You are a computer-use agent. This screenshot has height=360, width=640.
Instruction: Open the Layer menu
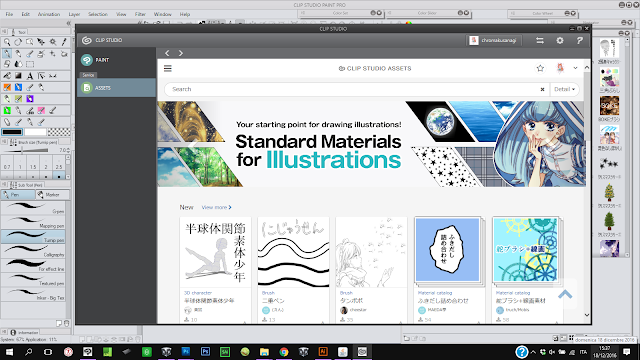[74, 14]
